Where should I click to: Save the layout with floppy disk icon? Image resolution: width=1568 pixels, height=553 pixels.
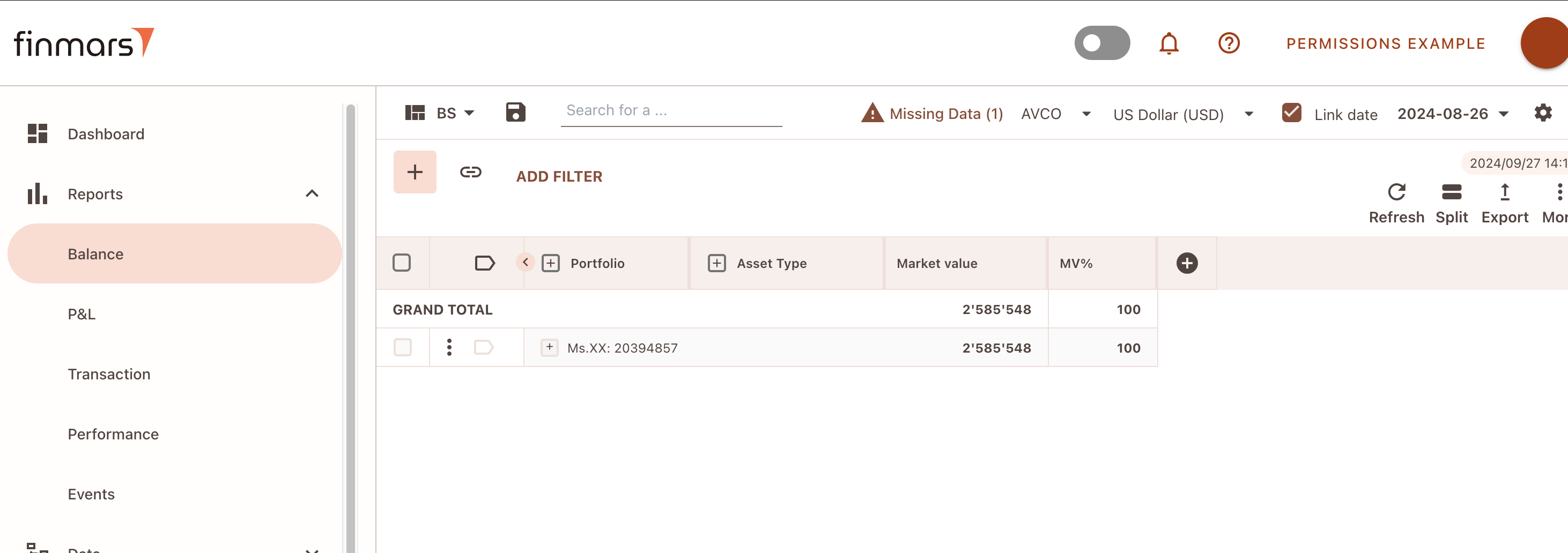(515, 113)
